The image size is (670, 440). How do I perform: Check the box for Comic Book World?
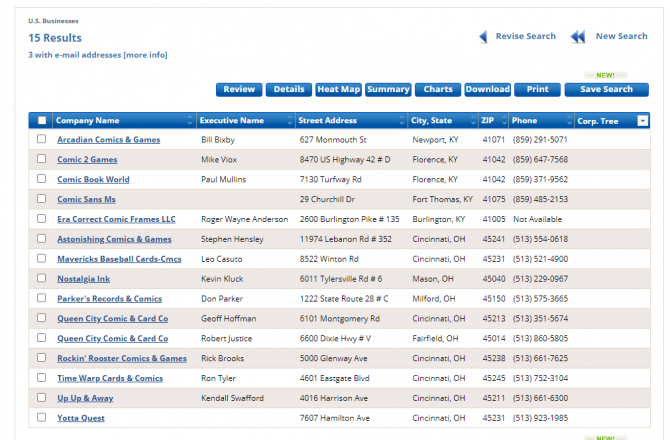pyautogui.click(x=41, y=179)
